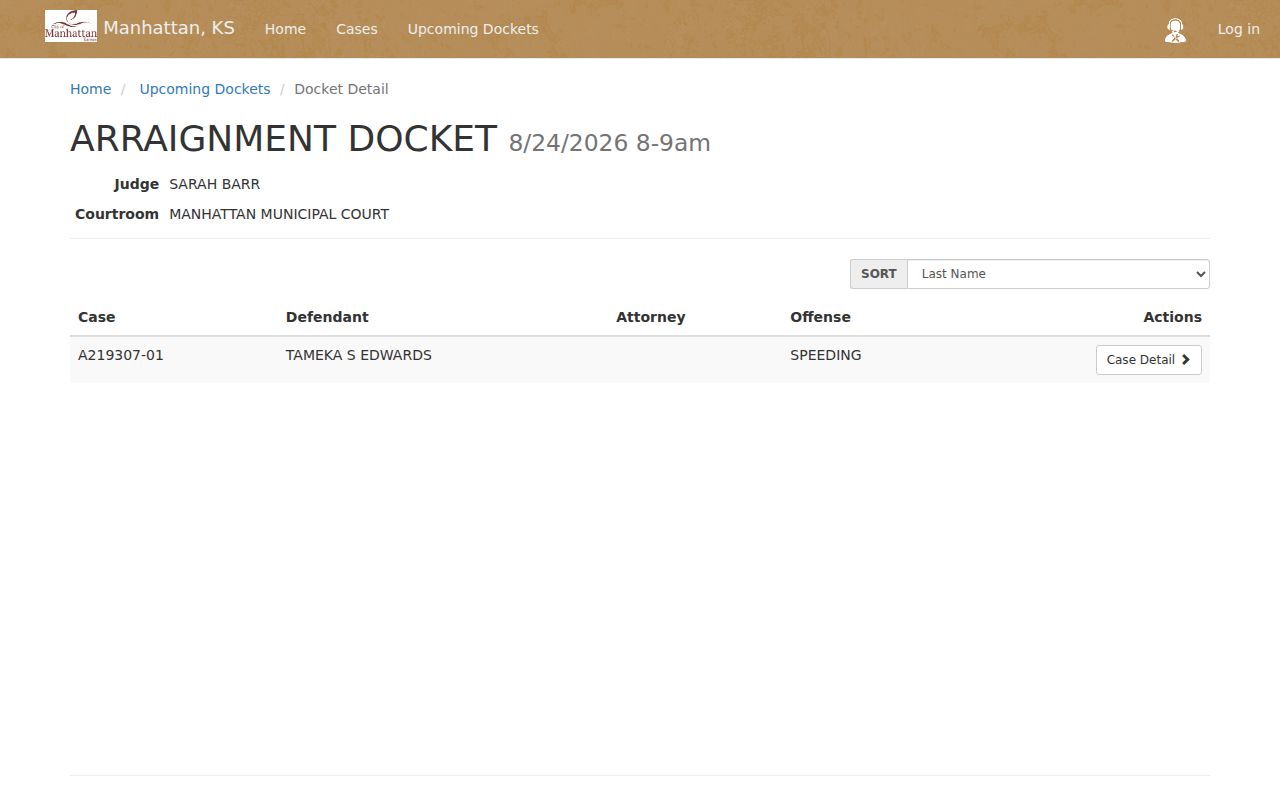Click the Case column header
This screenshot has width=1280, height=800.
(97, 317)
